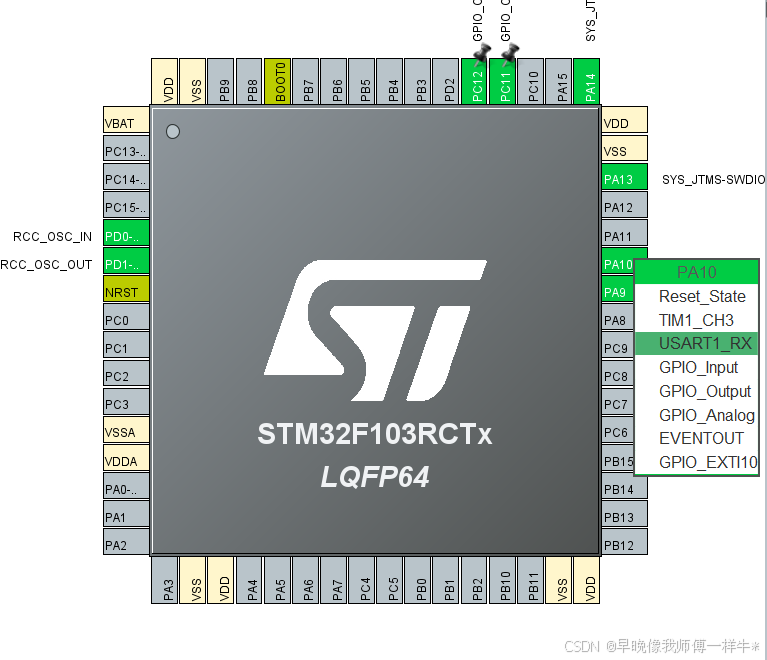Click the PD0 RCC_OSC_IN pin
Viewport: 767px width, 660px height.
126,233
